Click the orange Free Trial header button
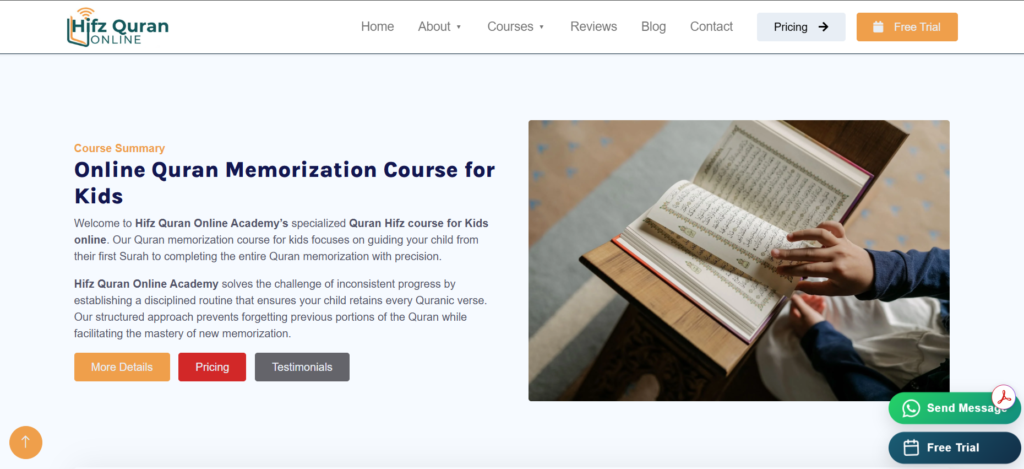 (x=907, y=27)
